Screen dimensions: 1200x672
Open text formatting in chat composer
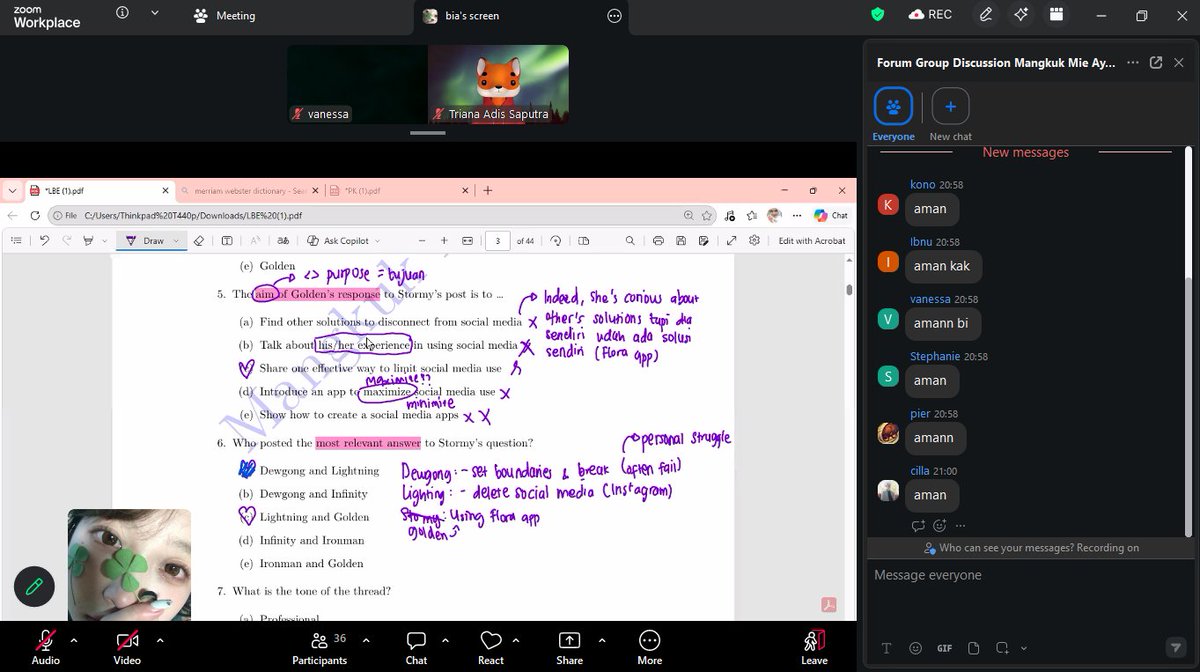[x=886, y=648]
